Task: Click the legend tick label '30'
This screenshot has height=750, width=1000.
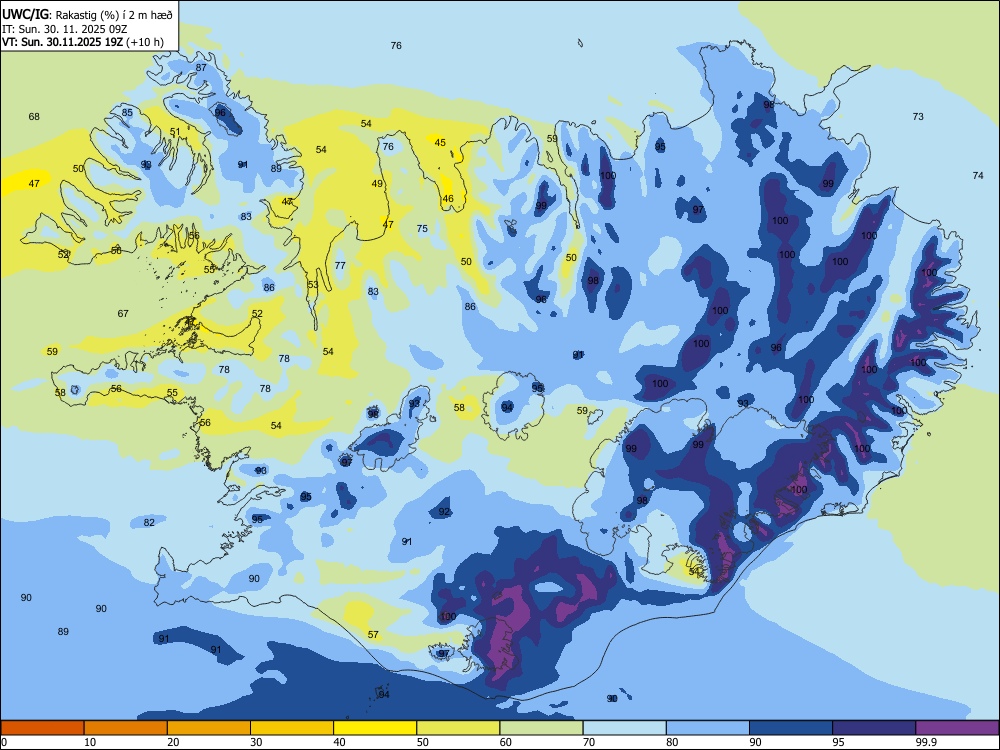Action: pos(256,742)
